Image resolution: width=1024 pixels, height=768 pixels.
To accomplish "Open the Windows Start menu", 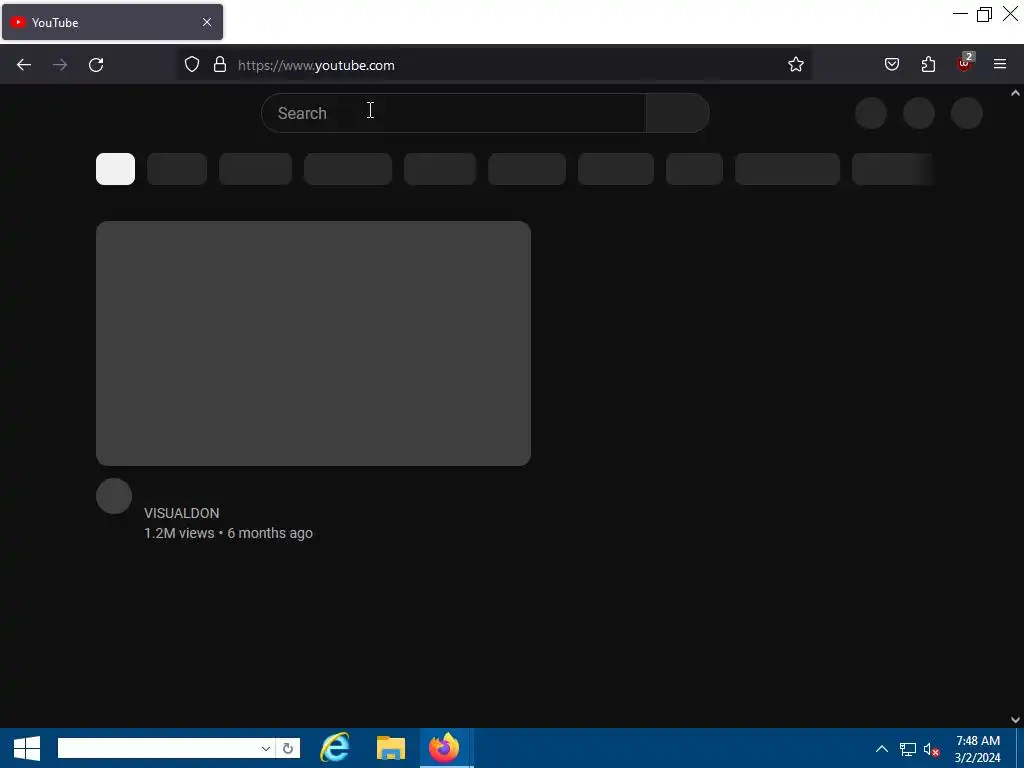I will coord(27,748).
